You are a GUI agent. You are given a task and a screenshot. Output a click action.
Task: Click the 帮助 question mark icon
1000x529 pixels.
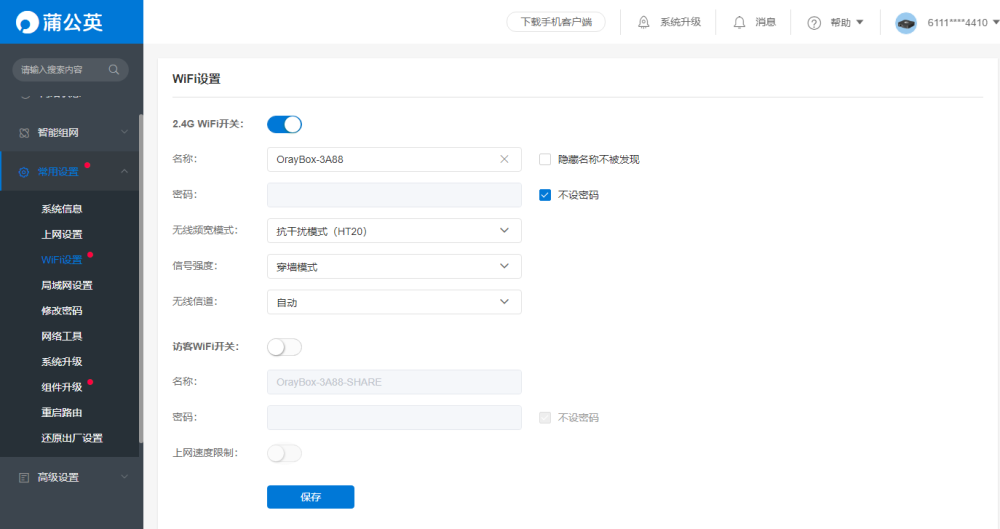tap(814, 22)
